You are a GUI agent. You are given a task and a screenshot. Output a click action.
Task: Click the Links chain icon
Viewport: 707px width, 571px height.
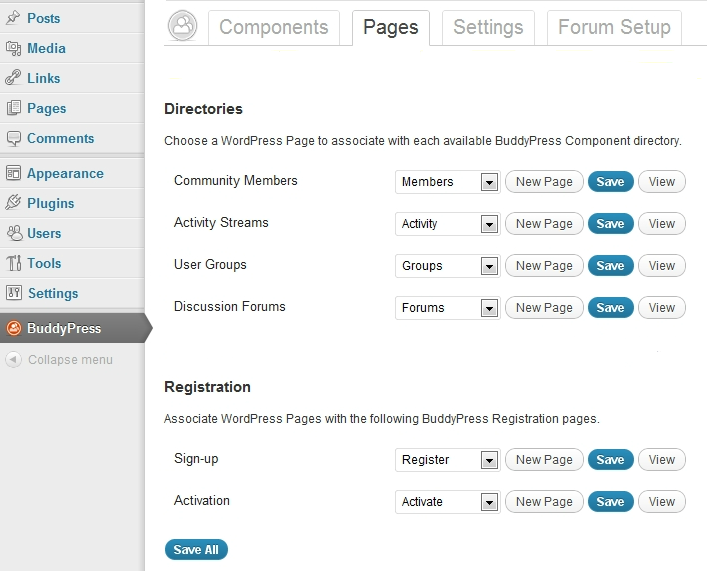[x=13, y=78]
